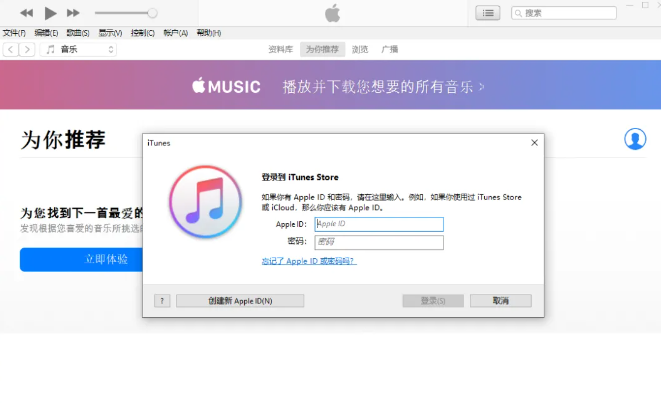The width and height of the screenshot is (661, 403).
Task: Open the 帐户(A) menu
Action: pos(175,33)
